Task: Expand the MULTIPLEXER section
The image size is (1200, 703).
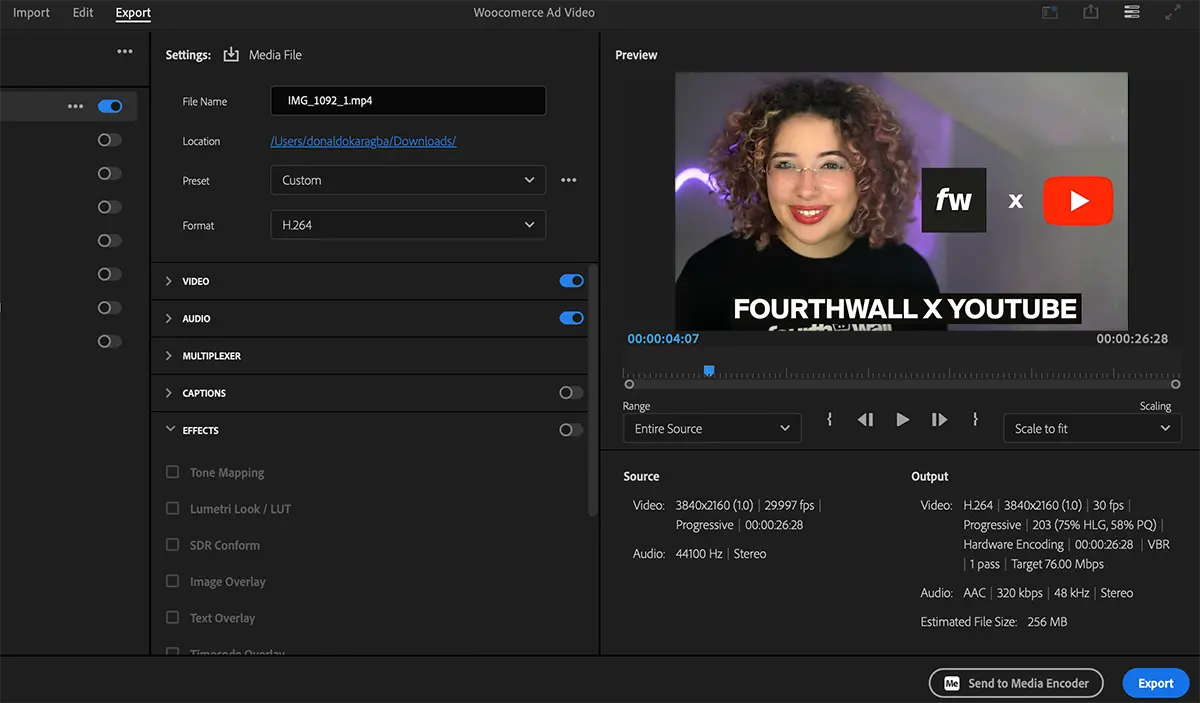Action: tap(211, 356)
